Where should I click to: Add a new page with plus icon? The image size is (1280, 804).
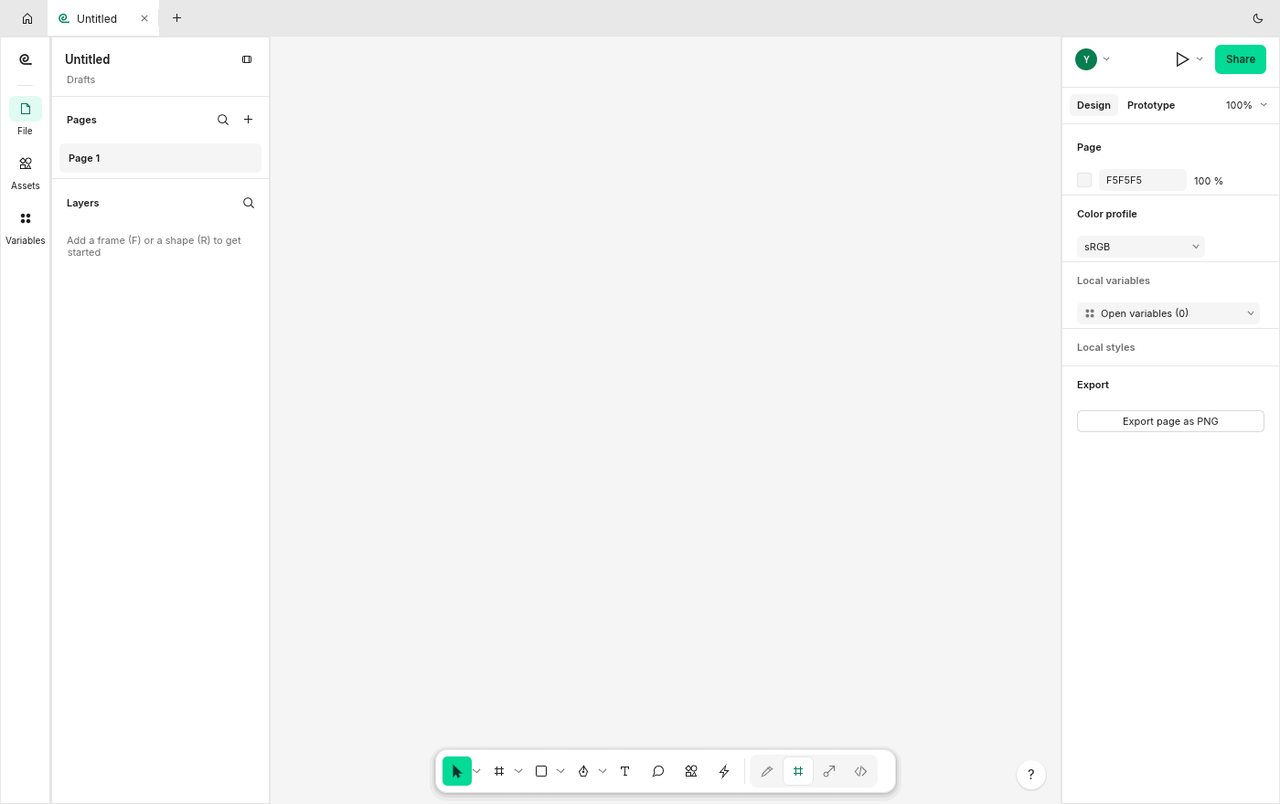pyautogui.click(x=248, y=119)
